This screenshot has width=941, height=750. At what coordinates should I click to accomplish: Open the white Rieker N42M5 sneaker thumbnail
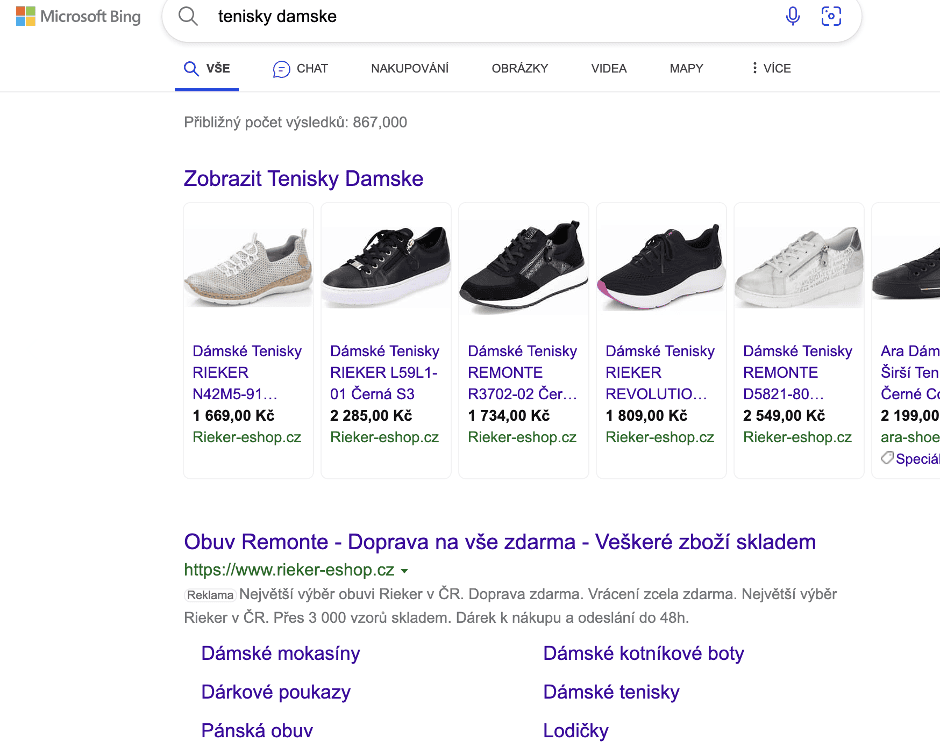[x=248, y=269]
